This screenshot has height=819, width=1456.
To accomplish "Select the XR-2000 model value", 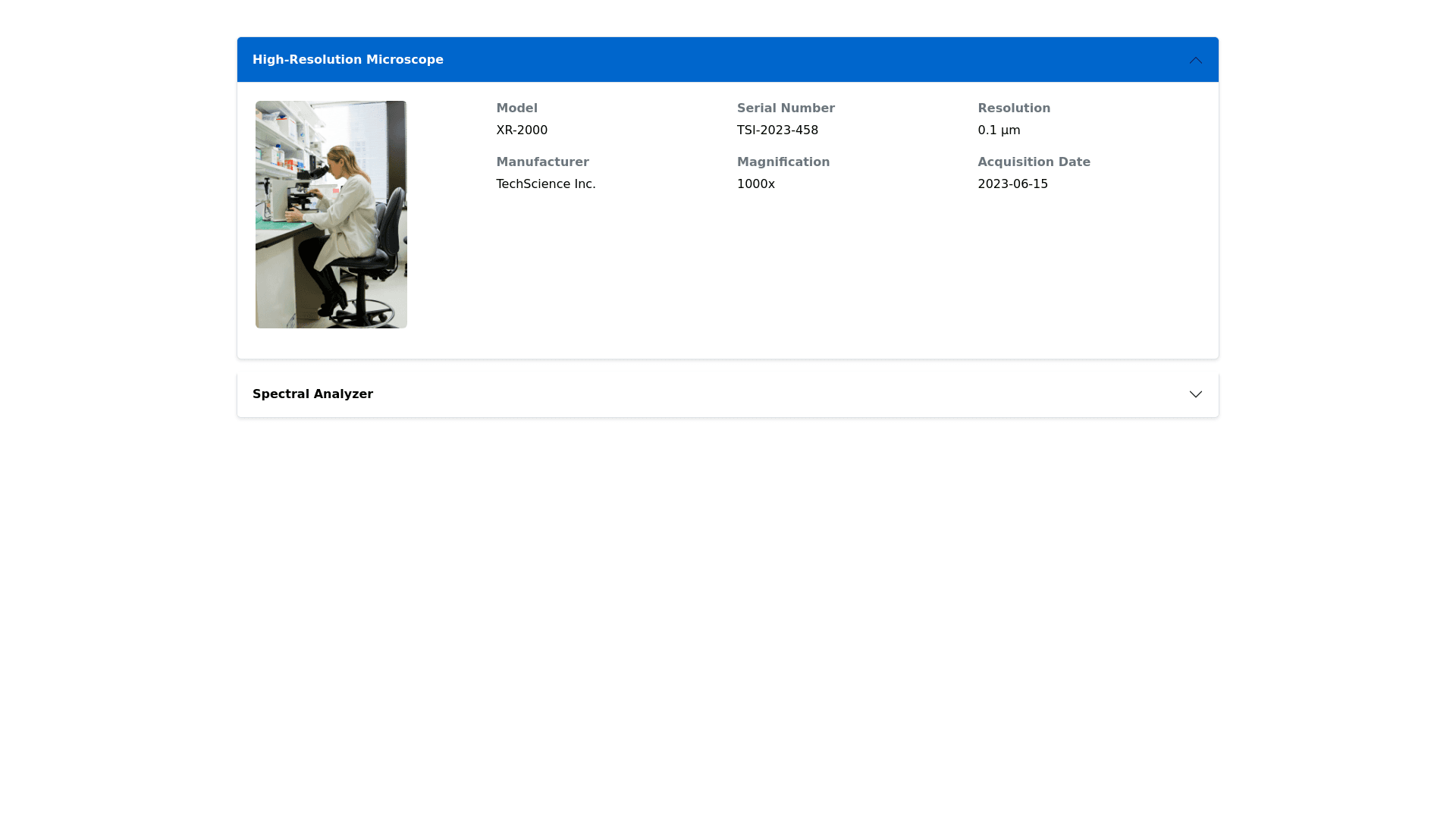I will tap(522, 130).
